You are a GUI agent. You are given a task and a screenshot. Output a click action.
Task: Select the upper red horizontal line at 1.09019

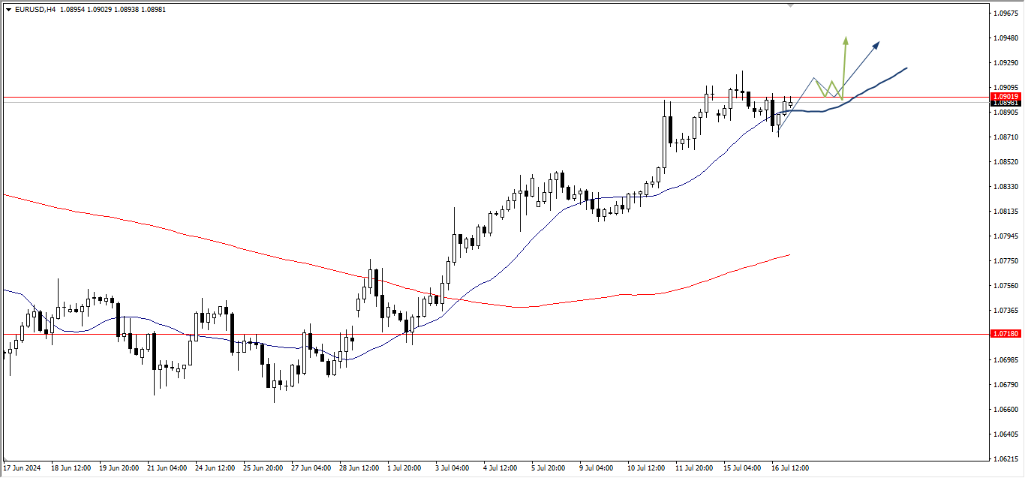400,98
